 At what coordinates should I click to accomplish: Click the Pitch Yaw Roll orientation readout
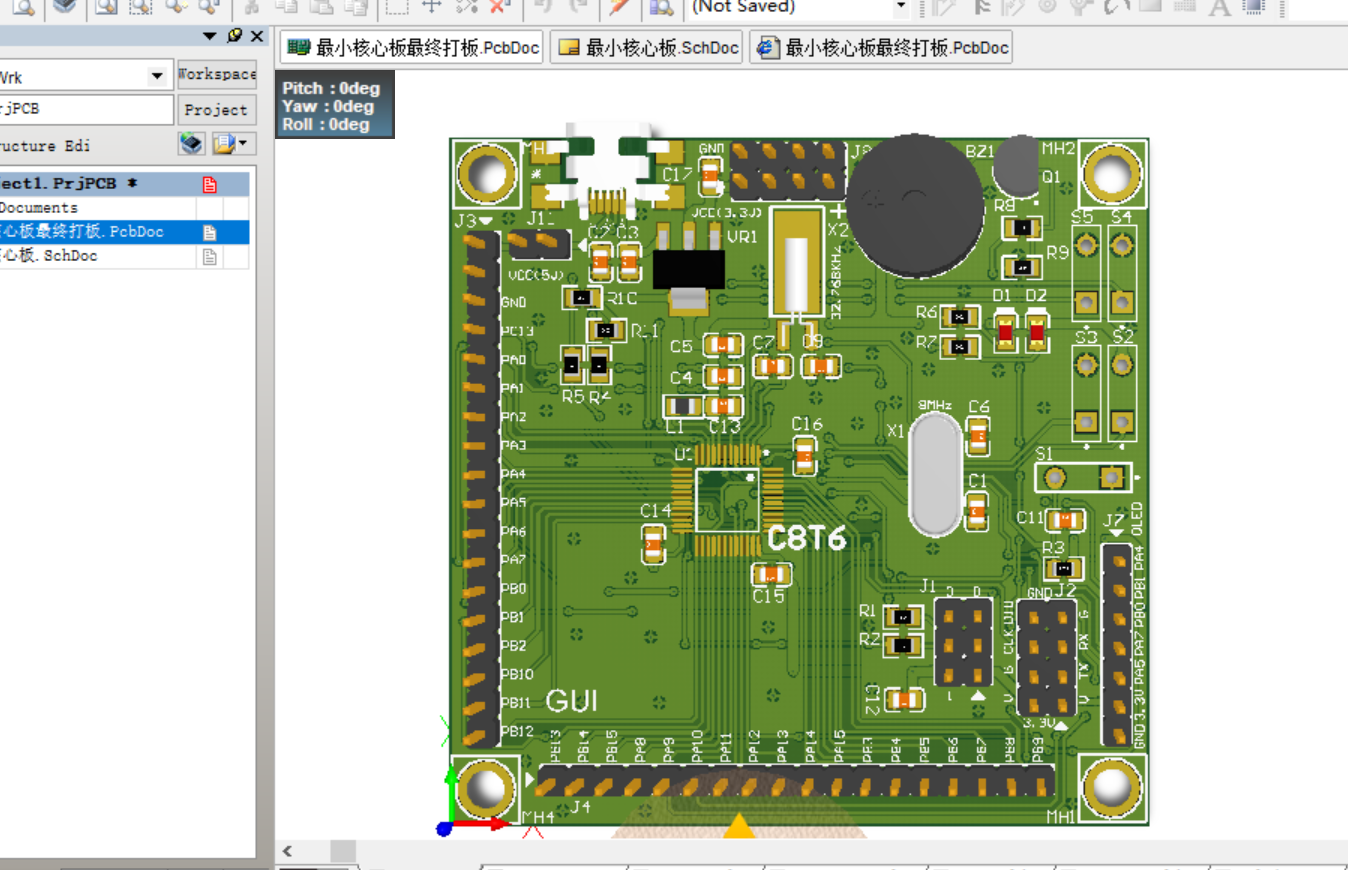click(334, 106)
